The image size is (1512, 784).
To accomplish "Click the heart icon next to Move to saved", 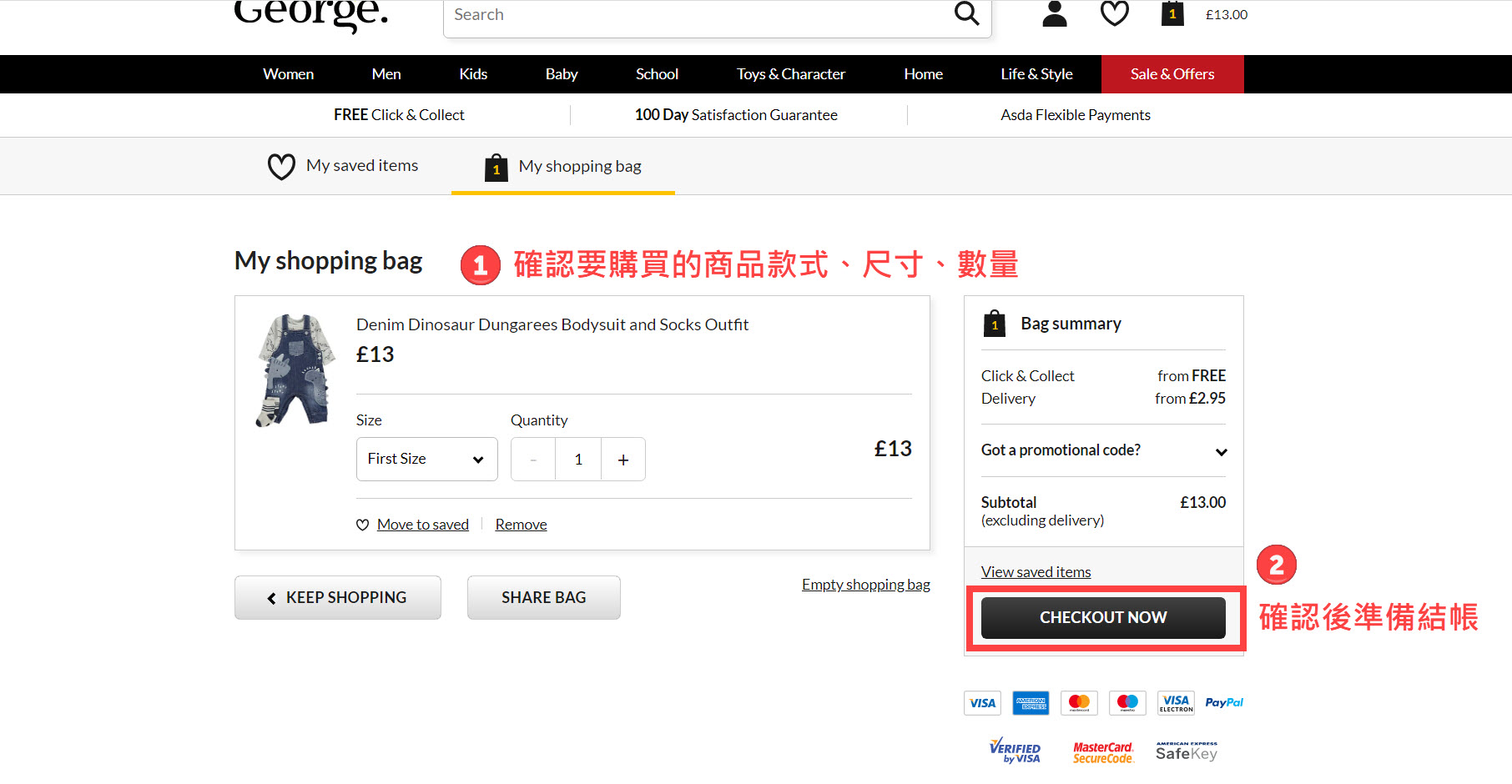I will [x=362, y=525].
